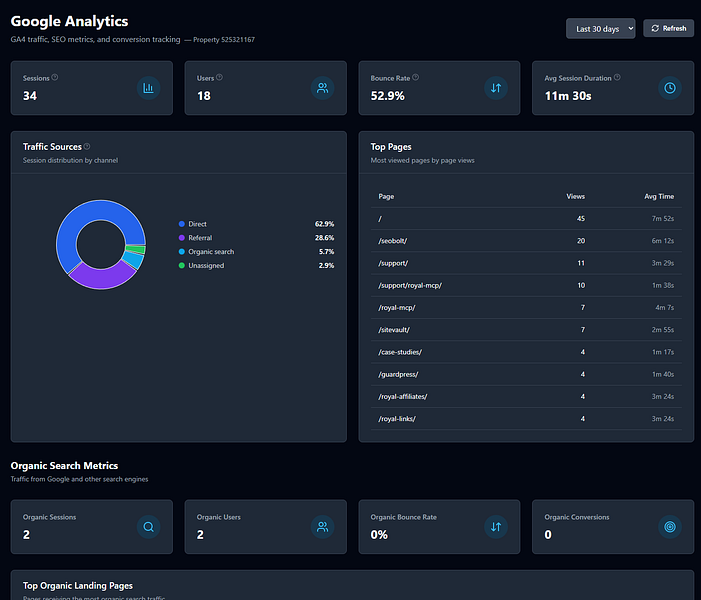Click the 6m 12s average time value
Image resolution: width=701 pixels, height=600 pixels.
[x=663, y=241]
